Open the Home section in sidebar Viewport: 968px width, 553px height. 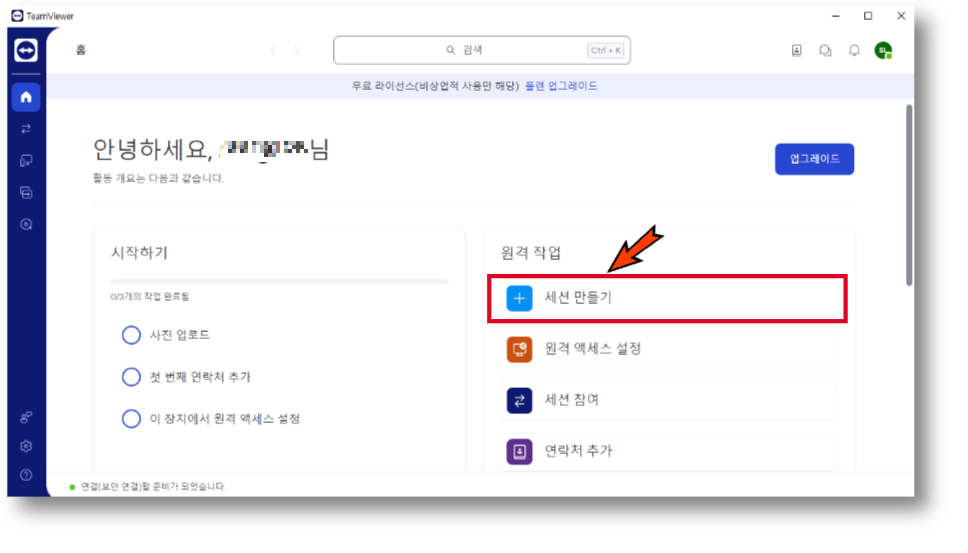pos(26,97)
